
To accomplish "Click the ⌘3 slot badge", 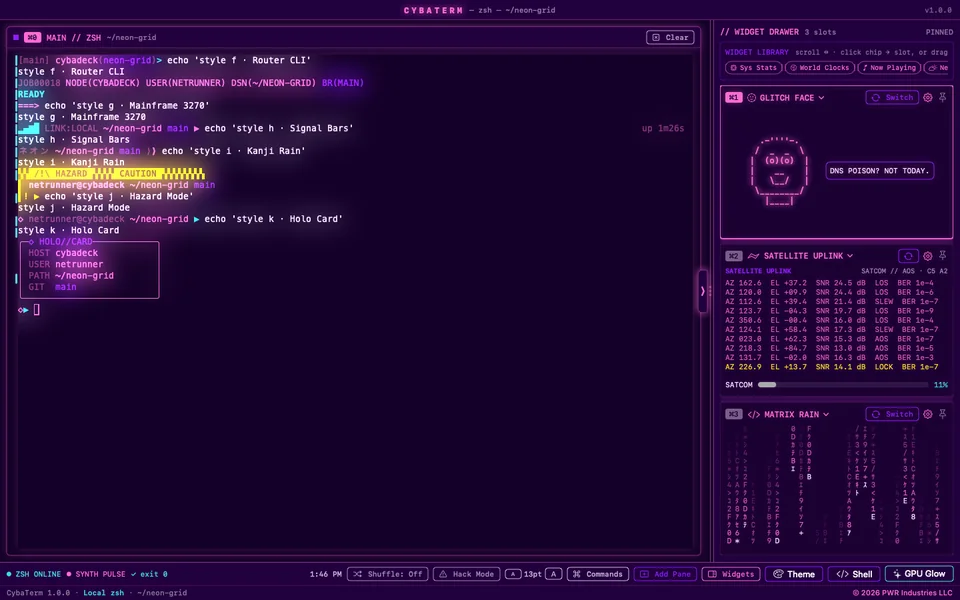I will click(x=733, y=414).
